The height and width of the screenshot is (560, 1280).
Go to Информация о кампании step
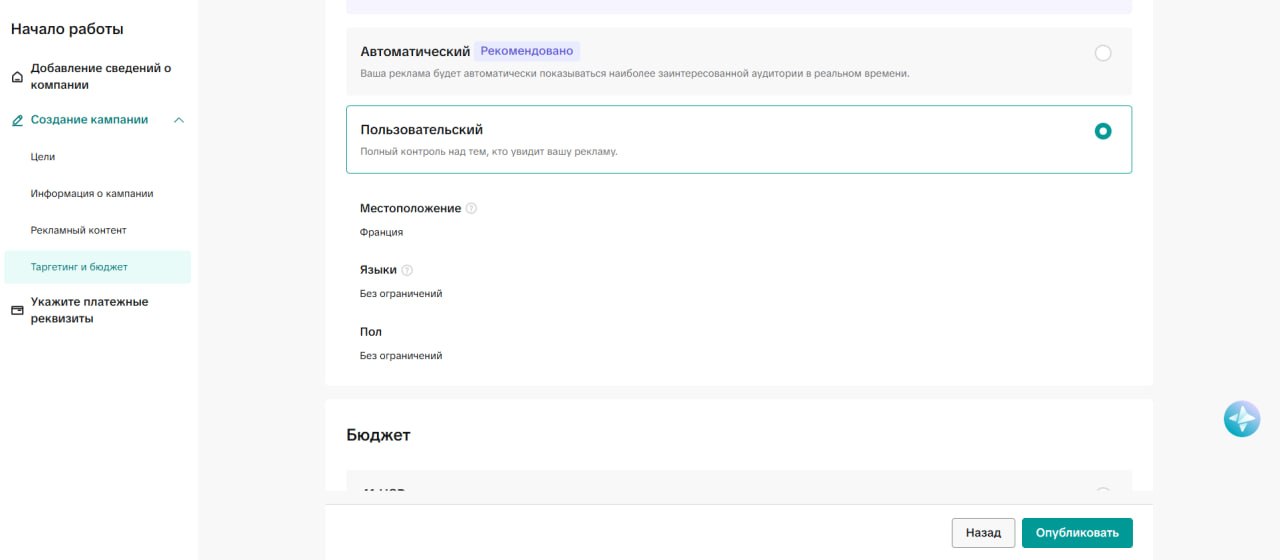tap(92, 193)
